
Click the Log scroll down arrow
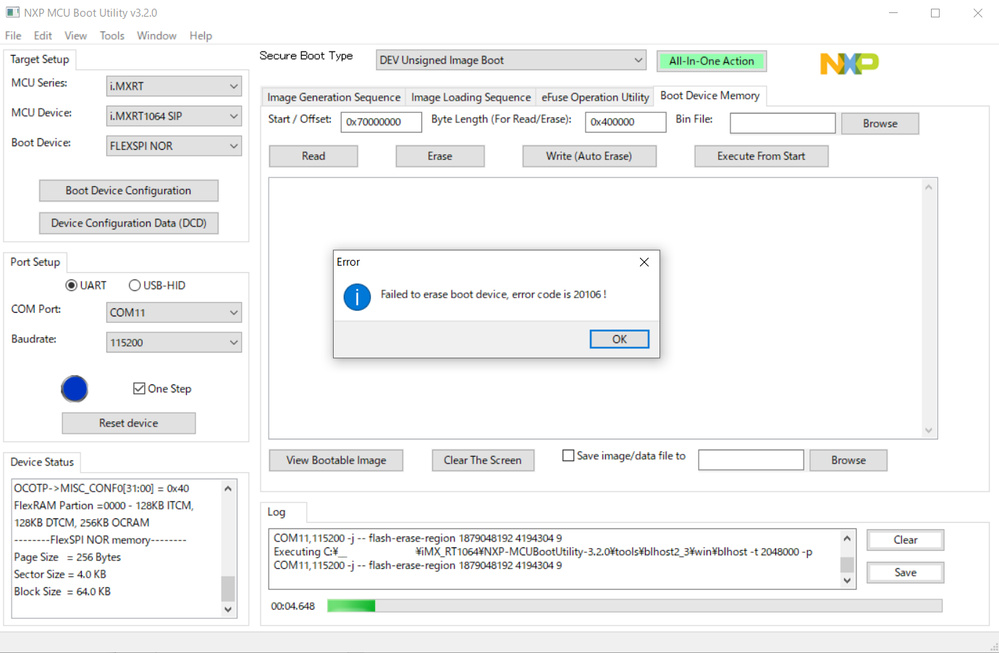point(847,580)
